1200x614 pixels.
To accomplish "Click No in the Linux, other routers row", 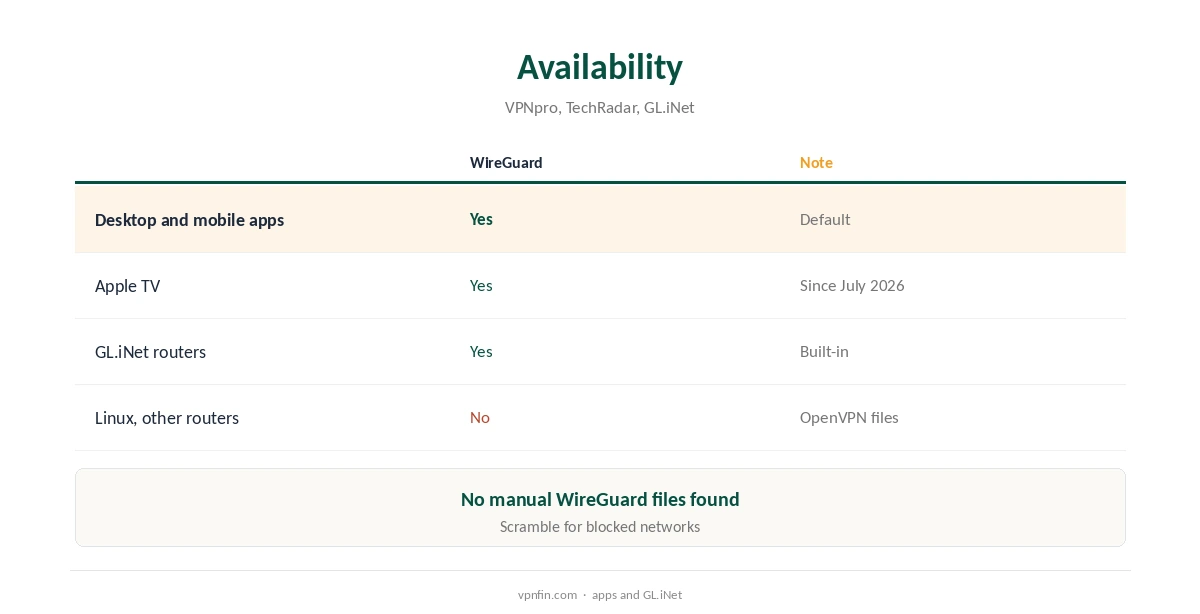I will click(x=480, y=417).
